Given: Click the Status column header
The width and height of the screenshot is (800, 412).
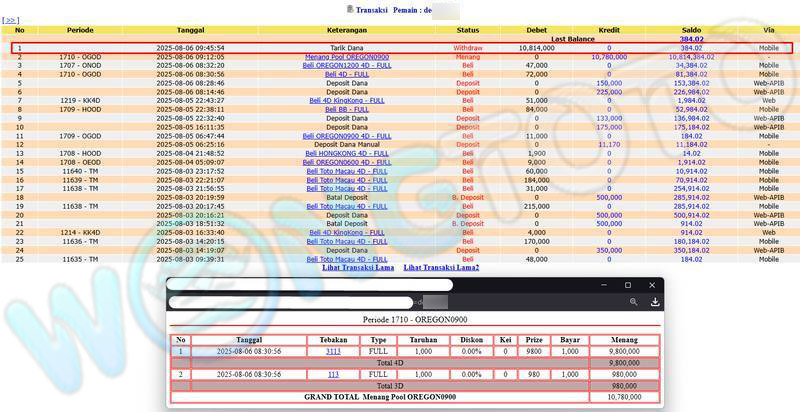Looking at the screenshot, I should point(468,30).
